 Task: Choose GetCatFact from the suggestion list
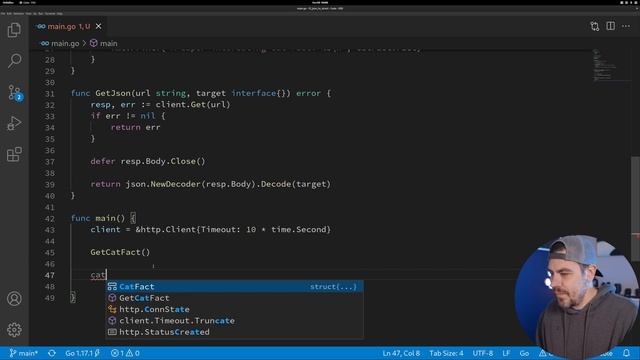point(235,298)
